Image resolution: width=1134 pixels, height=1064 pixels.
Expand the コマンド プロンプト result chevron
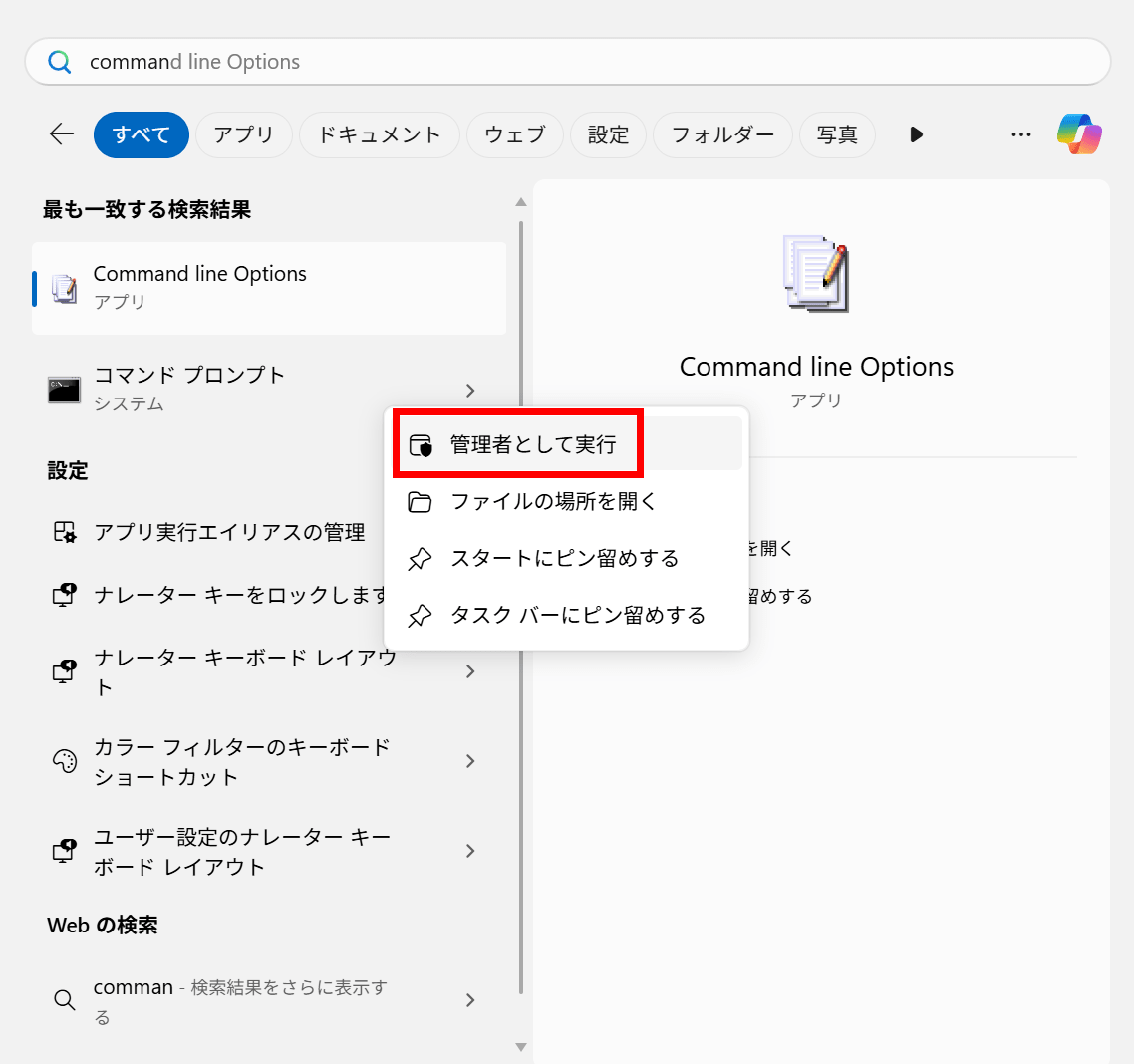tap(470, 390)
